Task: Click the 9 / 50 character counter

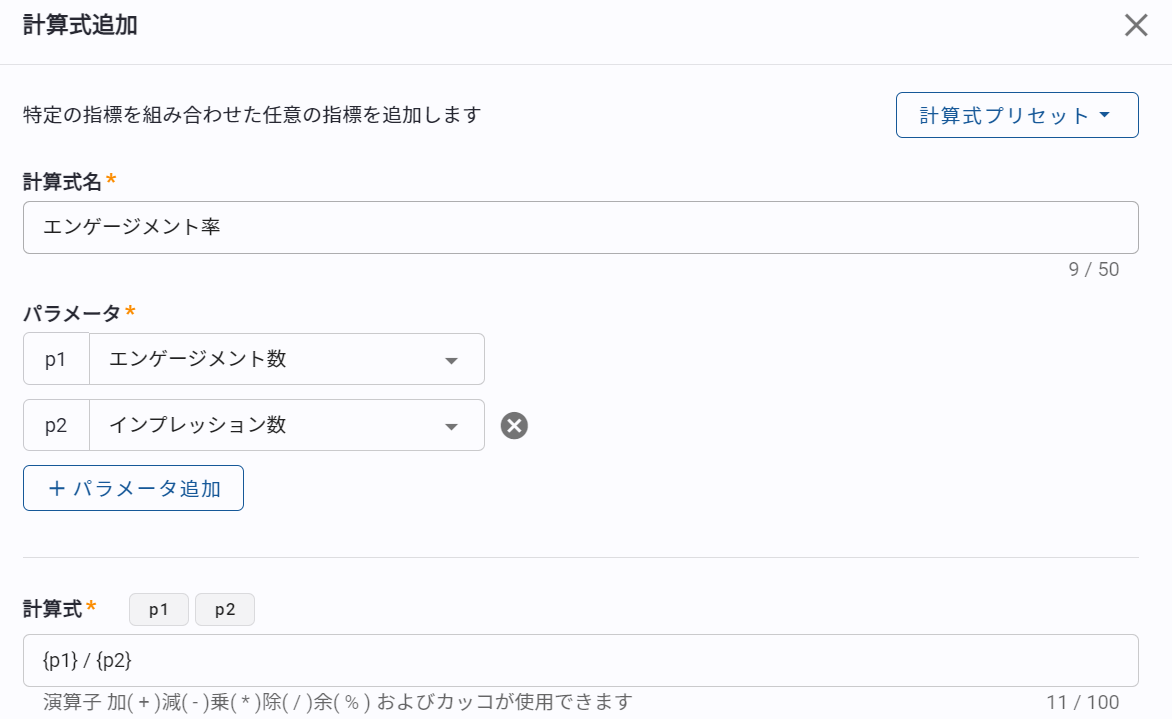Action: pyautogui.click(x=1093, y=269)
